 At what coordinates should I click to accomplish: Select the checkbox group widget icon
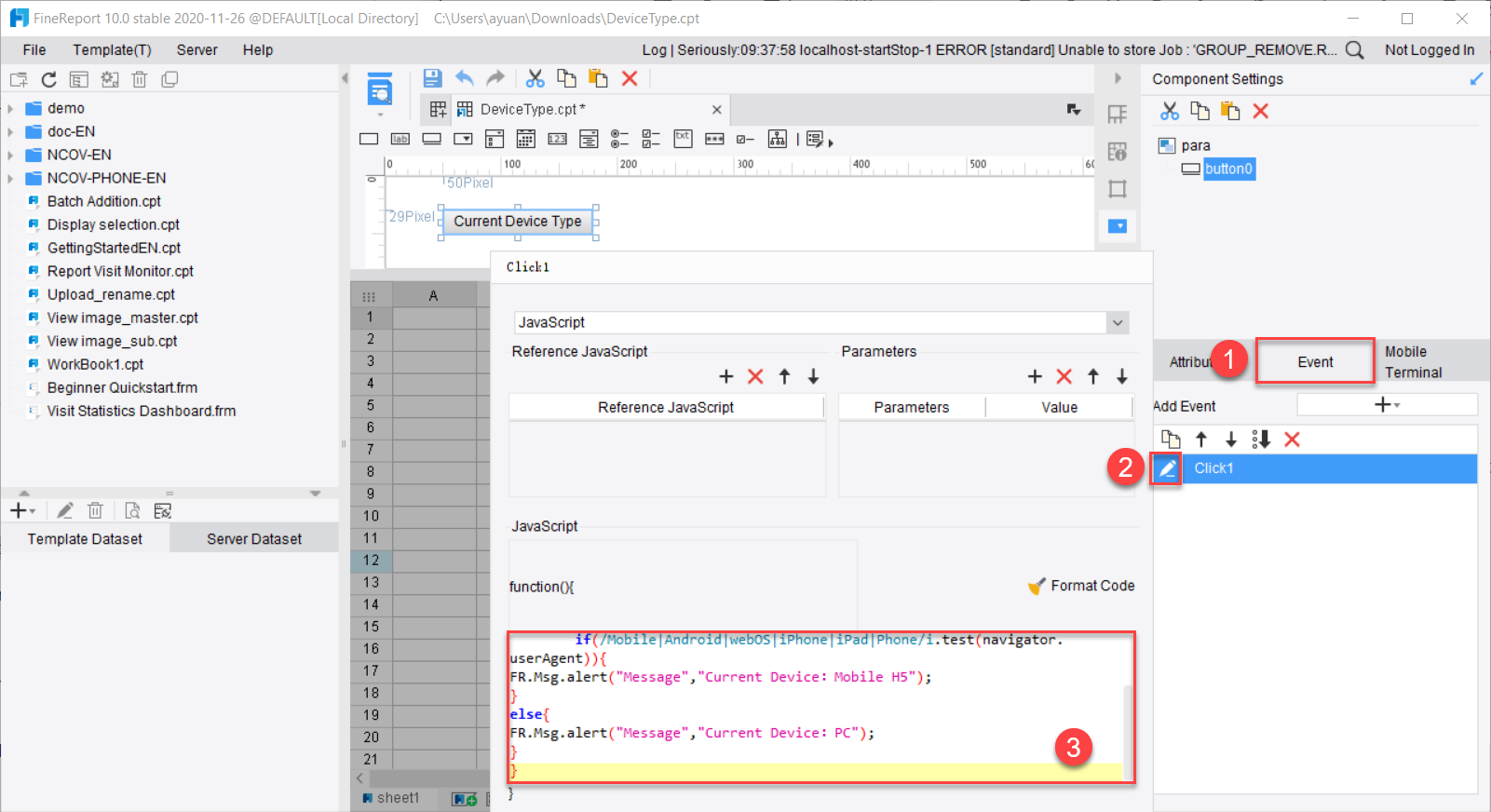click(652, 140)
